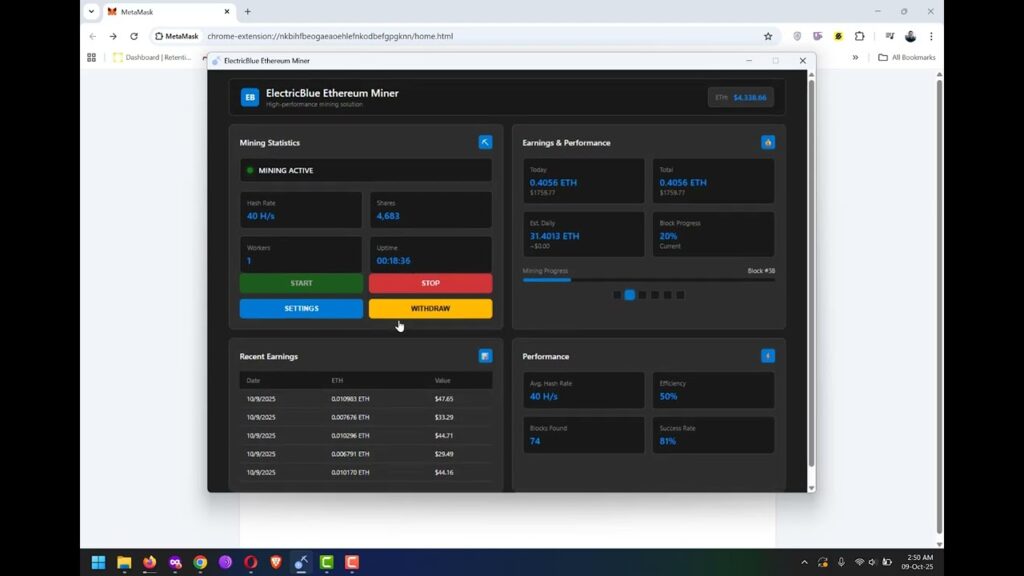
Task: Click the browser forward arrow
Action: point(113,37)
